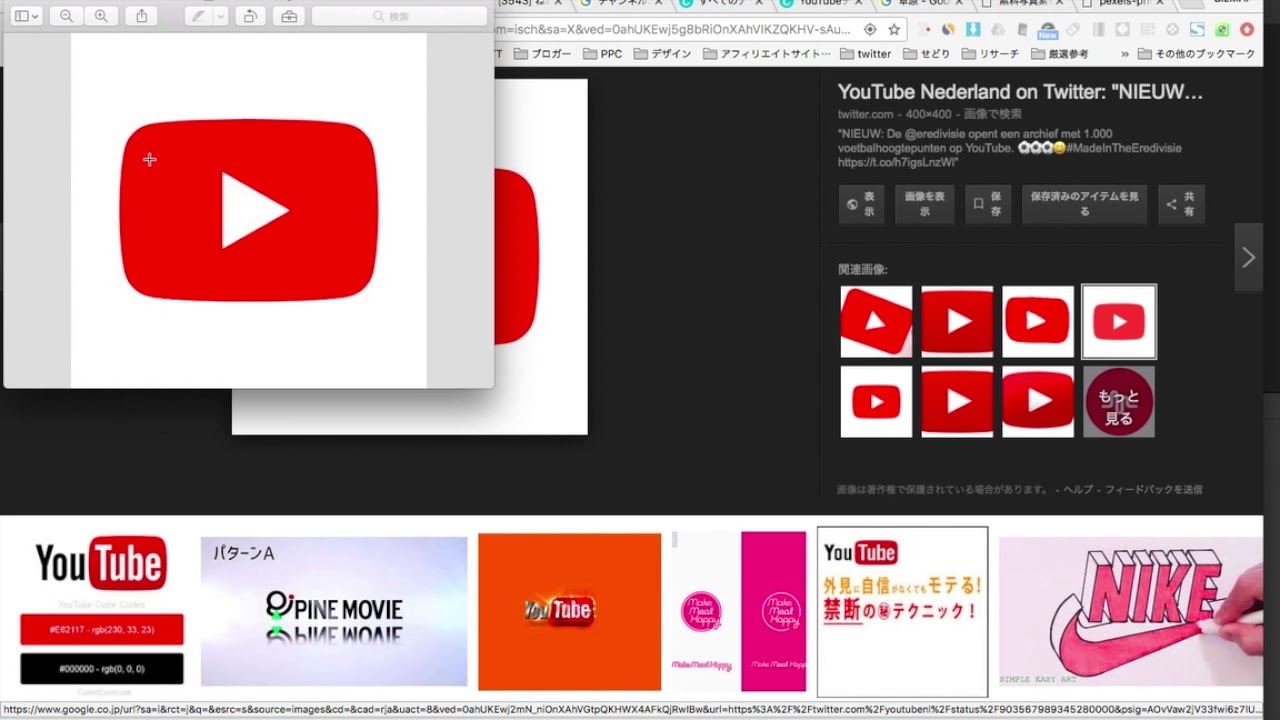Click the 画像を表示 button
1280x720 pixels.
click(924, 204)
